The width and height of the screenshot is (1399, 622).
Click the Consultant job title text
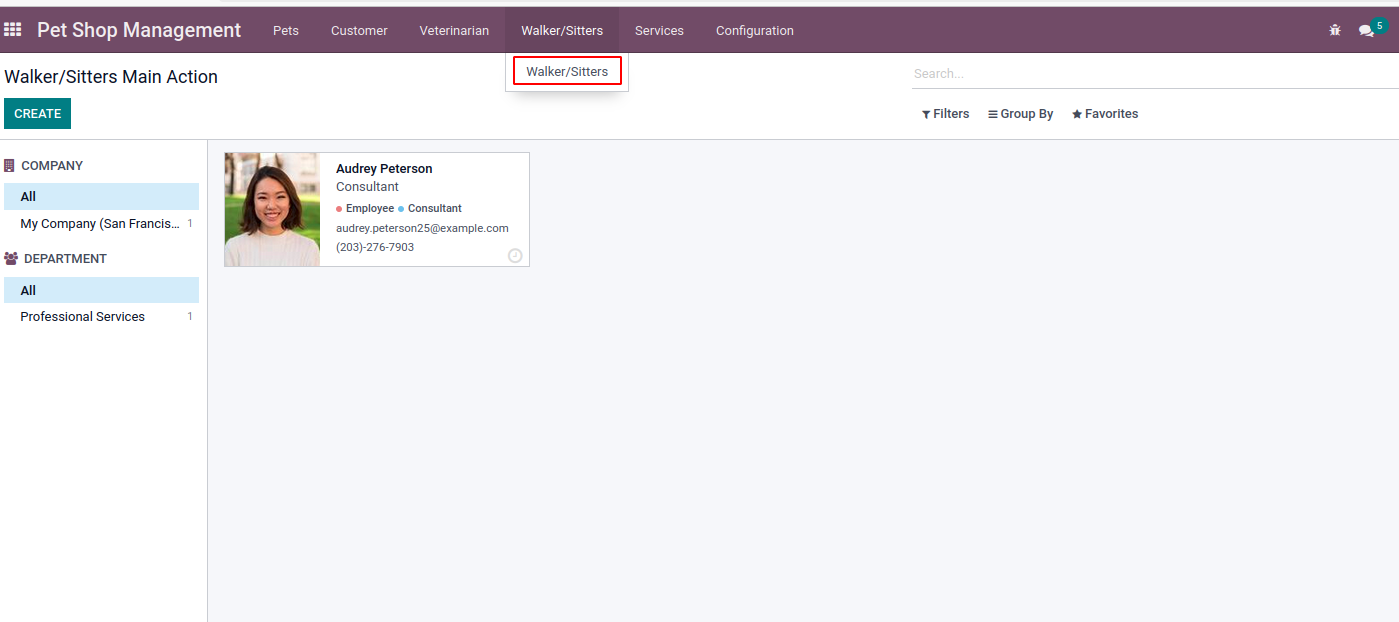(x=367, y=187)
